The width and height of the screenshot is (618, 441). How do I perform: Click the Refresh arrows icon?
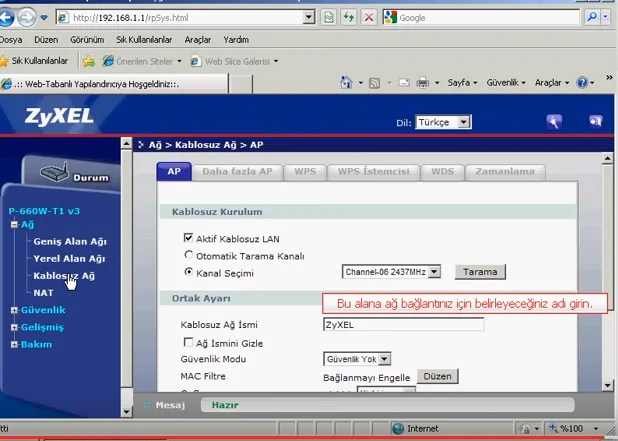[x=349, y=17]
